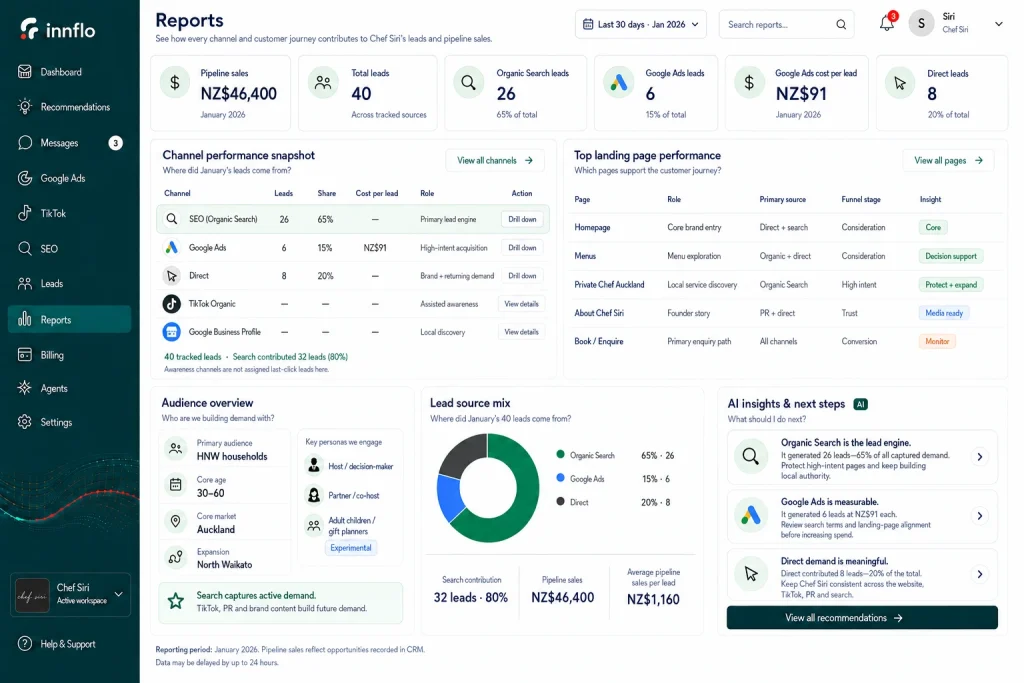Expand the Chef Siri active workspace switcher
The image size is (1024, 683).
pos(118,594)
